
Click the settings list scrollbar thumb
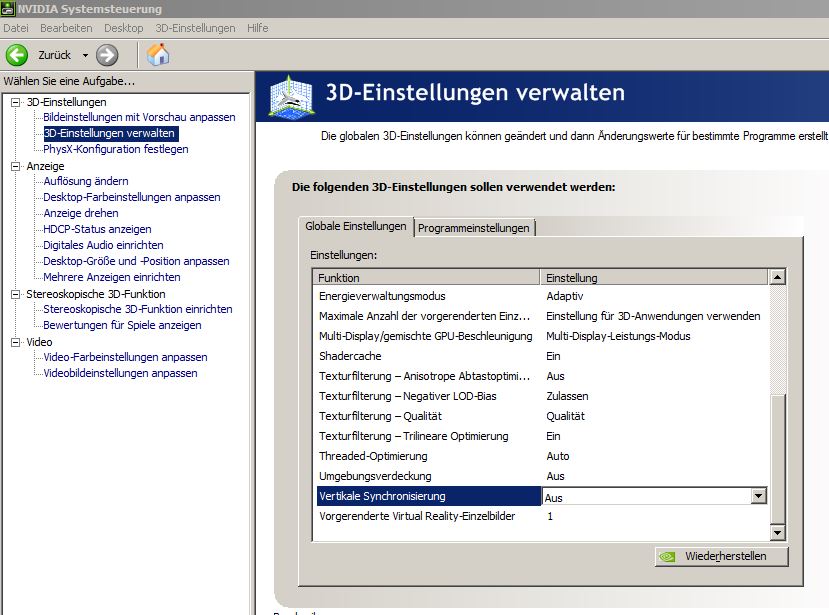[777, 459]
